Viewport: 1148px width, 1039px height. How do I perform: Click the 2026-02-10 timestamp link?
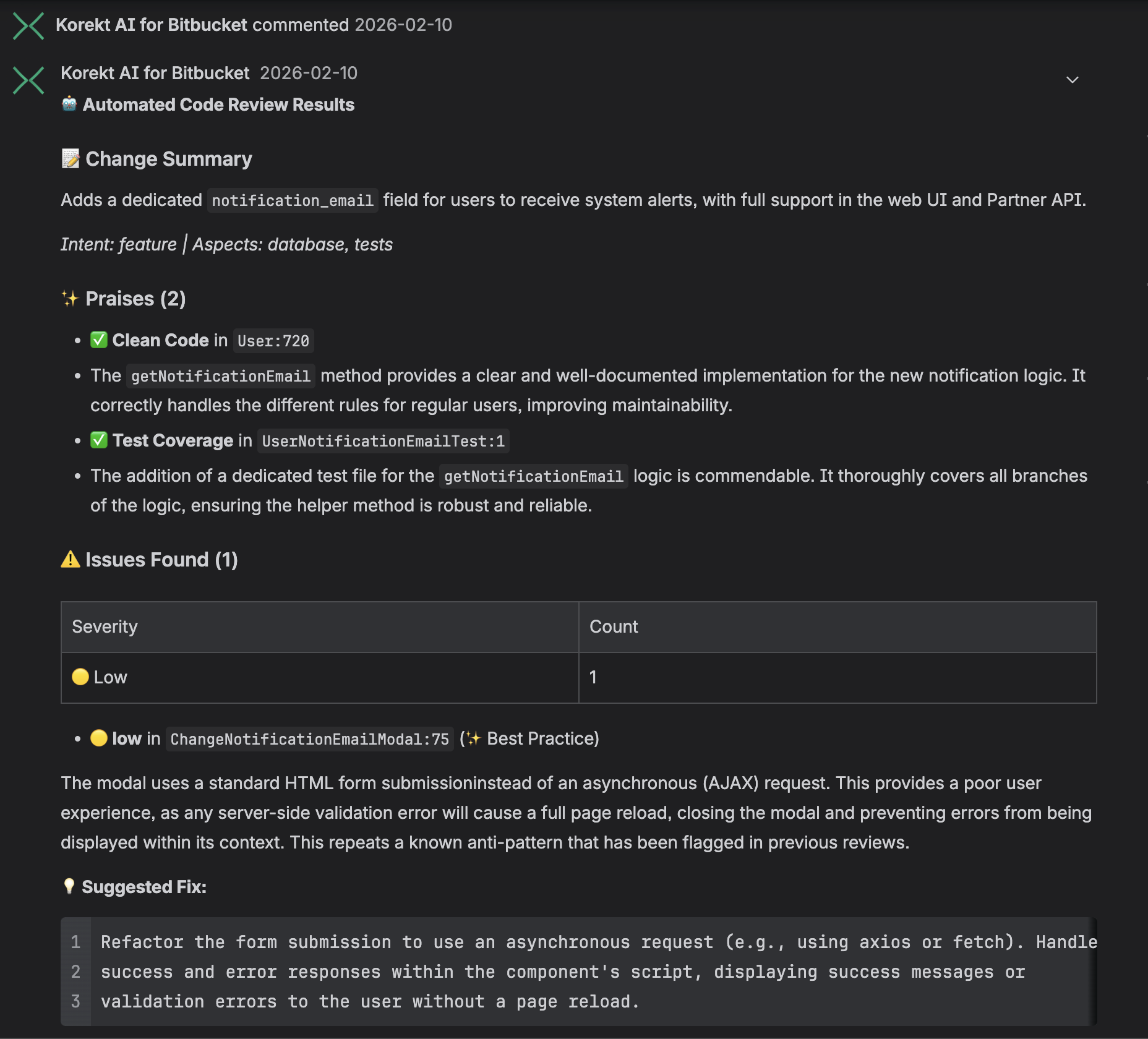click(403, 25)
